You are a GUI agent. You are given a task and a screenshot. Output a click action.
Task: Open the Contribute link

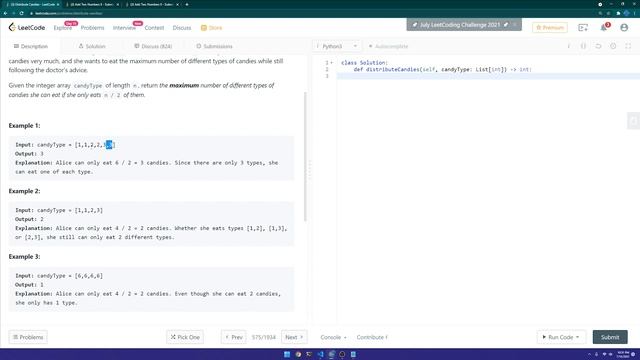pyautogui.click(x=372, y=337)
